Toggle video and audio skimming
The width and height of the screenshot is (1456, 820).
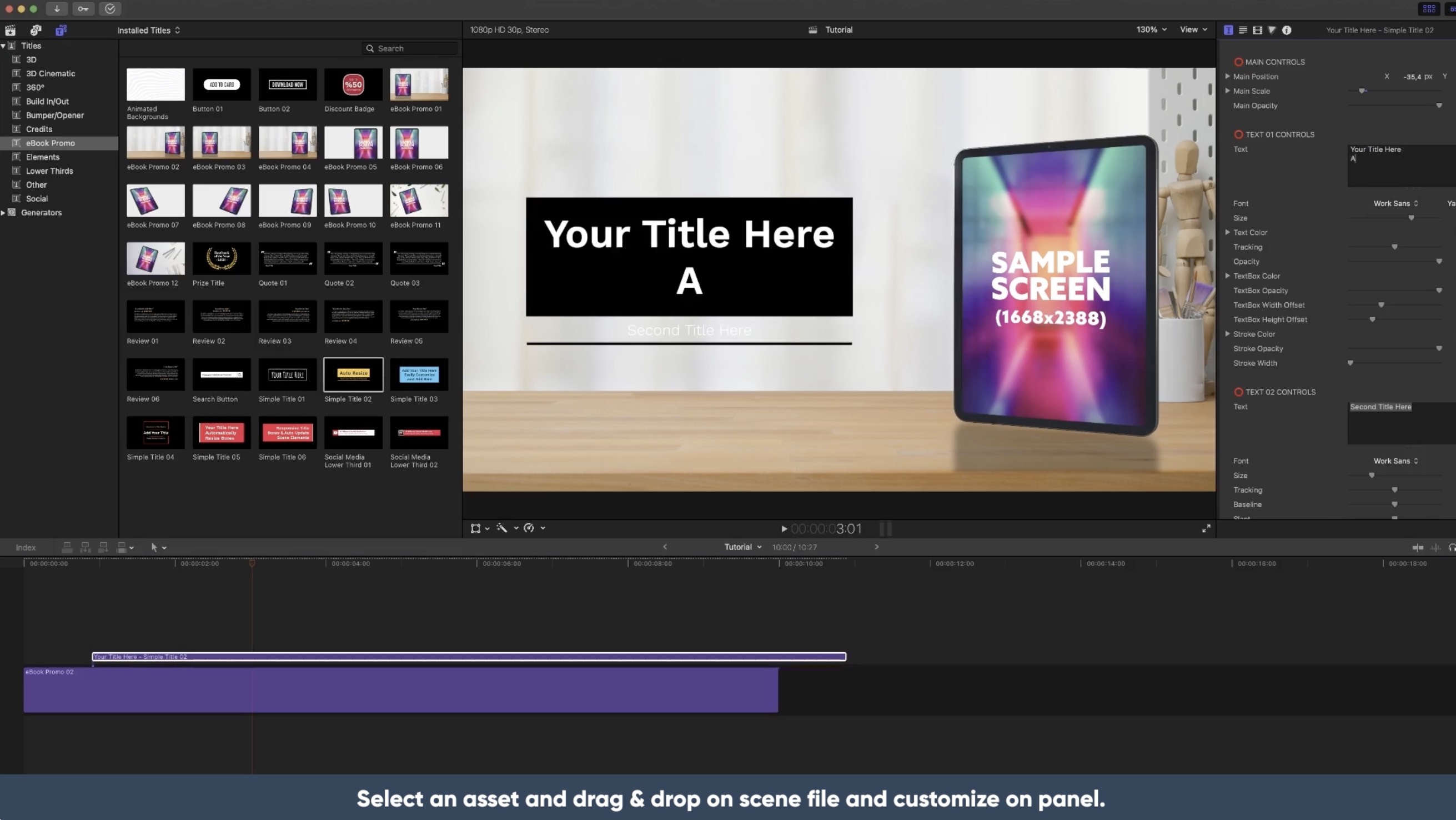click(x=1418, y=547)
